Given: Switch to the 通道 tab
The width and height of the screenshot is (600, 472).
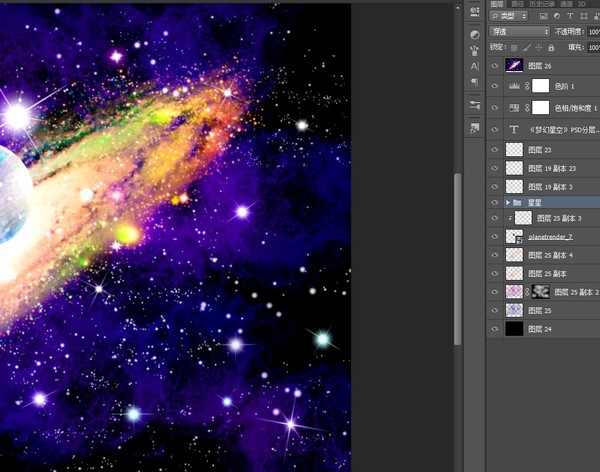Looking at the screenshot, I should (566, 4).
